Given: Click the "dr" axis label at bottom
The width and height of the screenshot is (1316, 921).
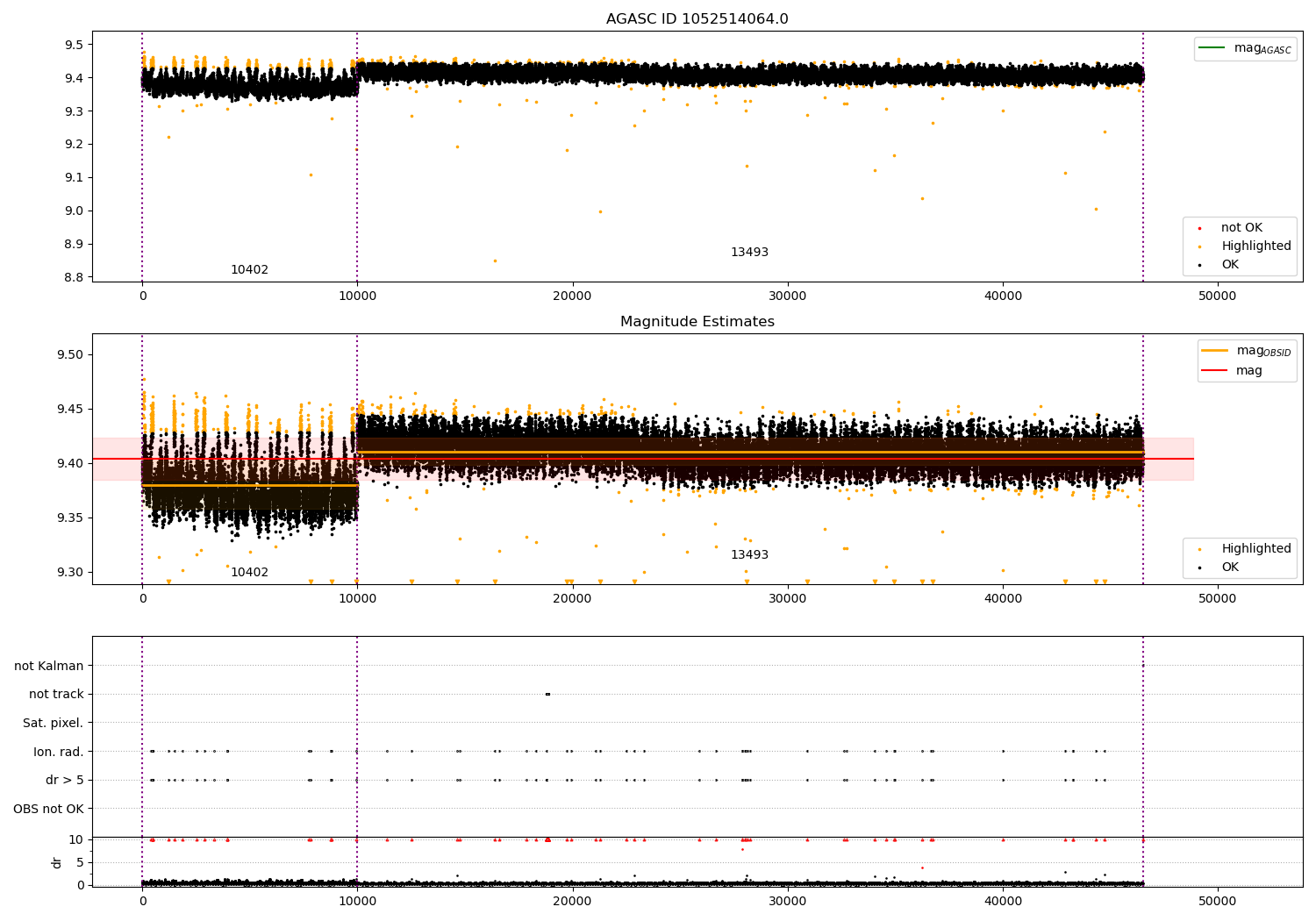Looking at the screenshot, I should click(x=57, y=862).
